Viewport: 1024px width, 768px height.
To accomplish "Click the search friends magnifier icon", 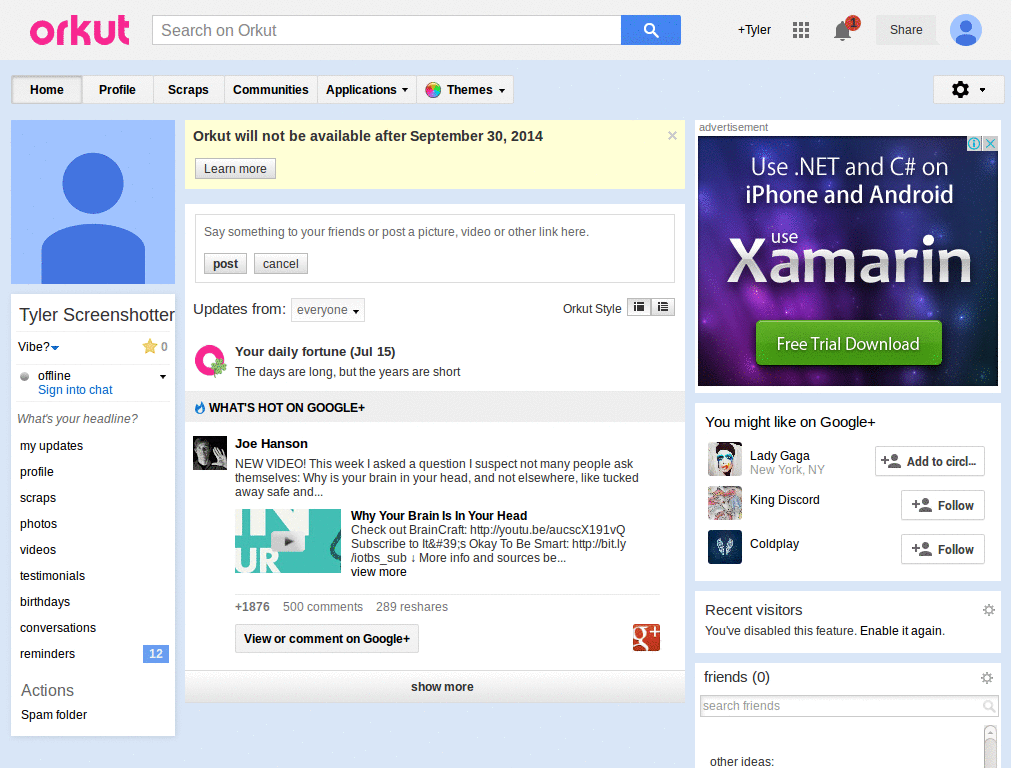I will click(x=989, y=706).
